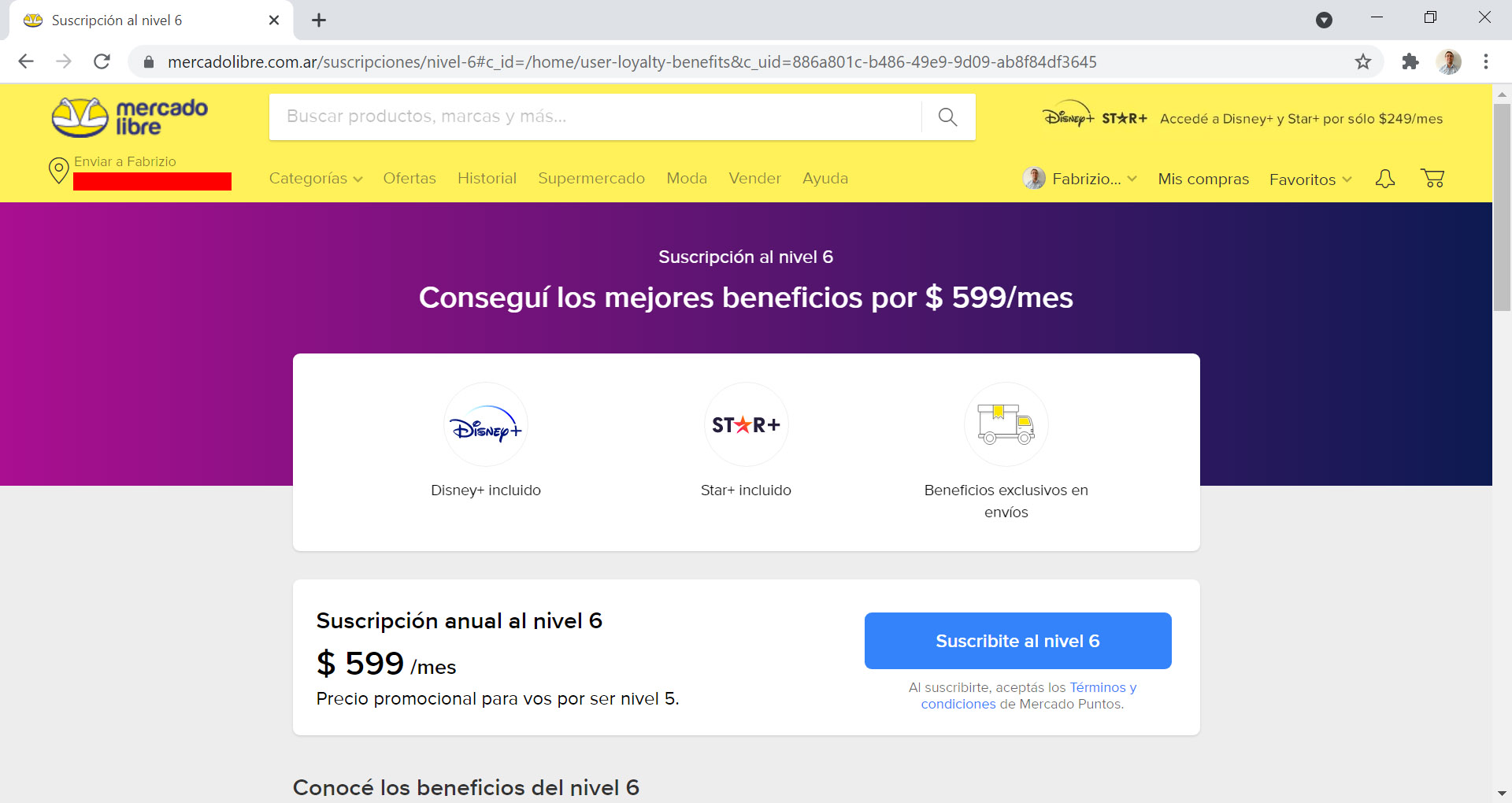Viewport: 1512px width, 803px height.
Task: Click the page vertical scrollbar thumb
Action: click(1502, 207)
